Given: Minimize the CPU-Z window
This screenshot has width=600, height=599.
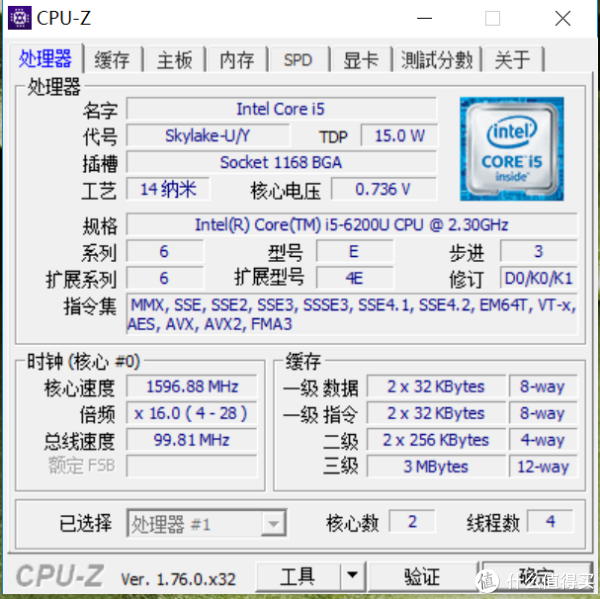Looking at the screenshot, I should (x=424, y=18).
